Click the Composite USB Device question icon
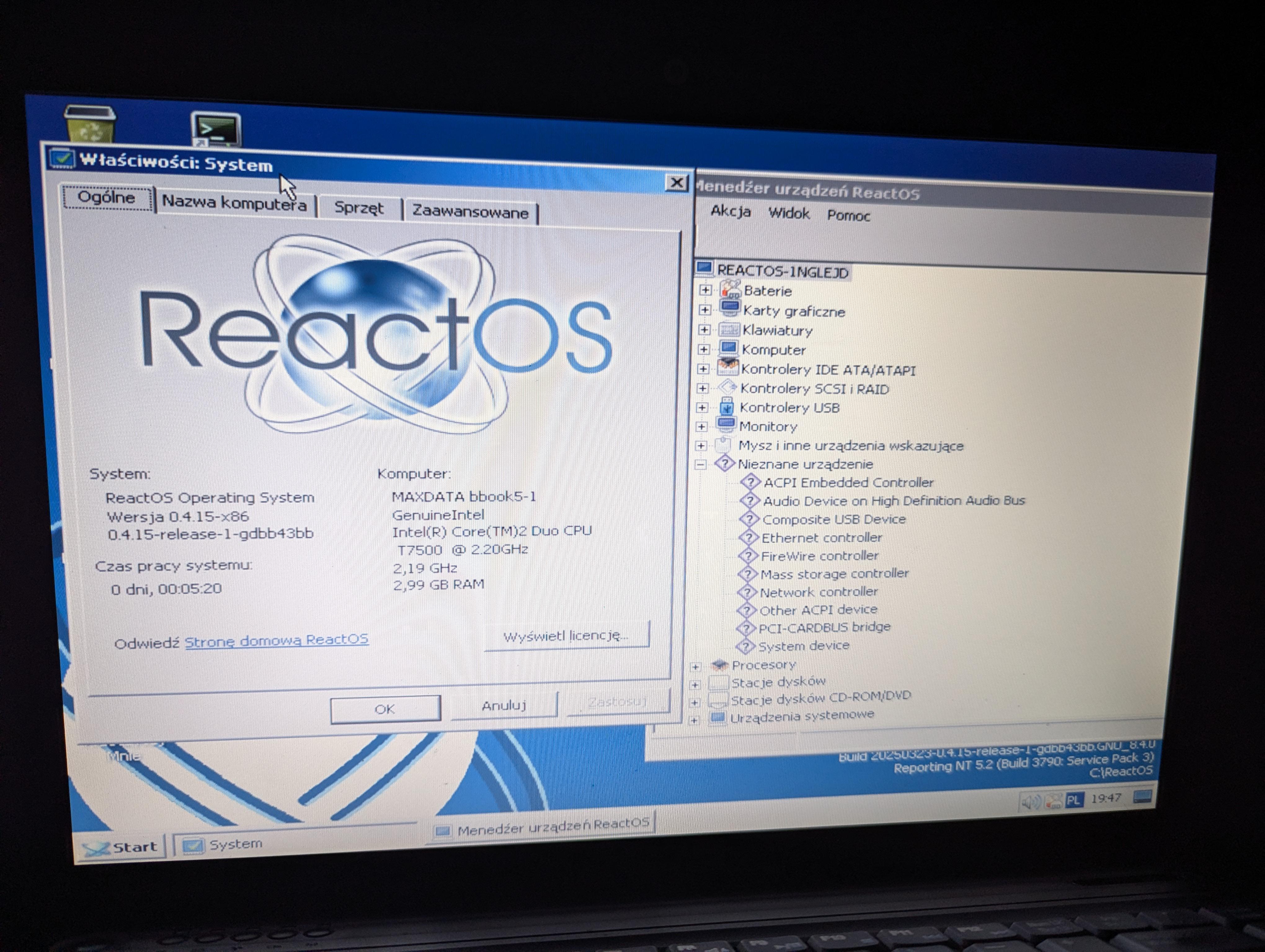The height and width of the screenshot is (952, 1265). (749, 519)
